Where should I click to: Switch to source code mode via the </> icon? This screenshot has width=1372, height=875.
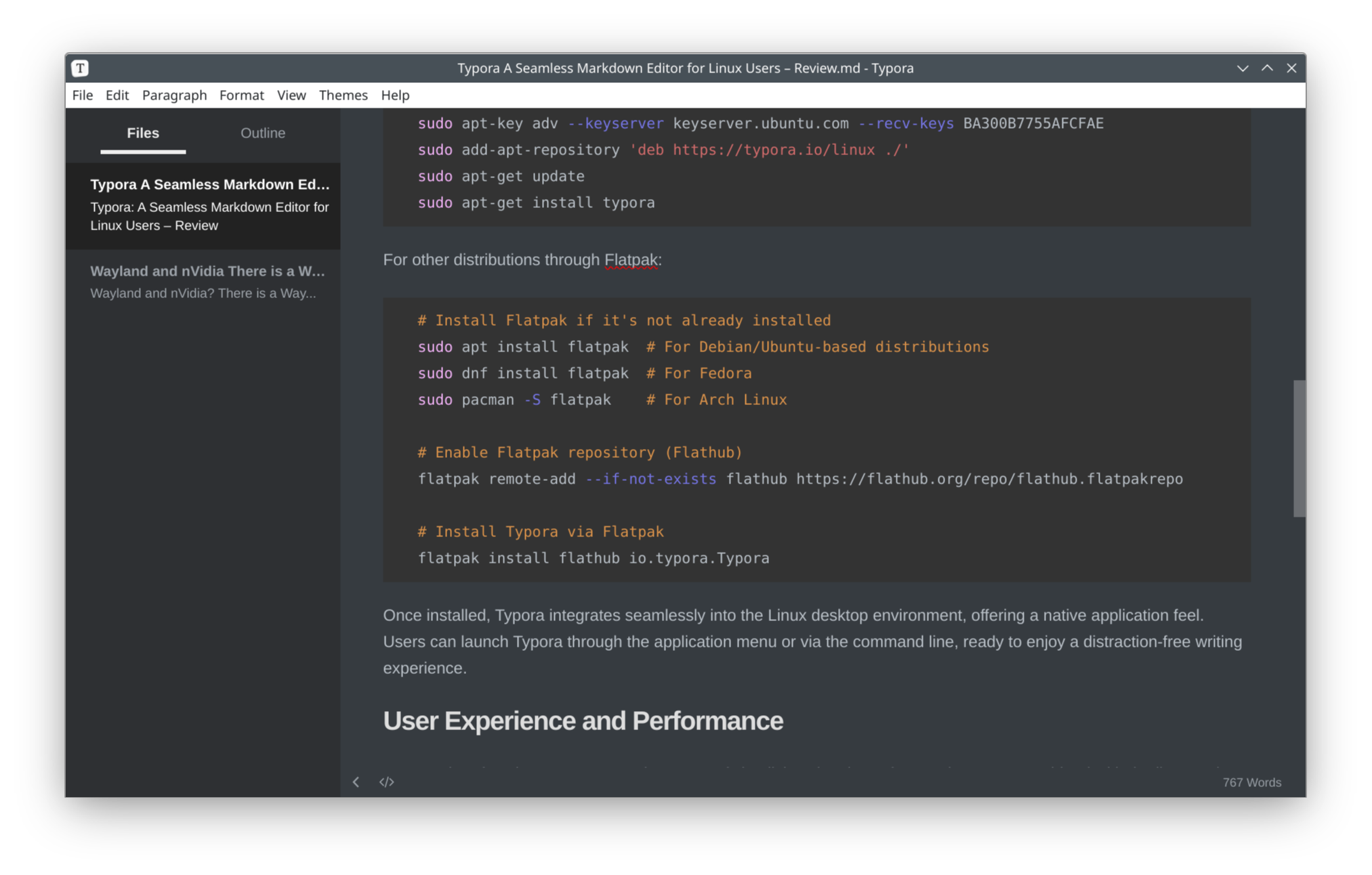pos(387,782)
